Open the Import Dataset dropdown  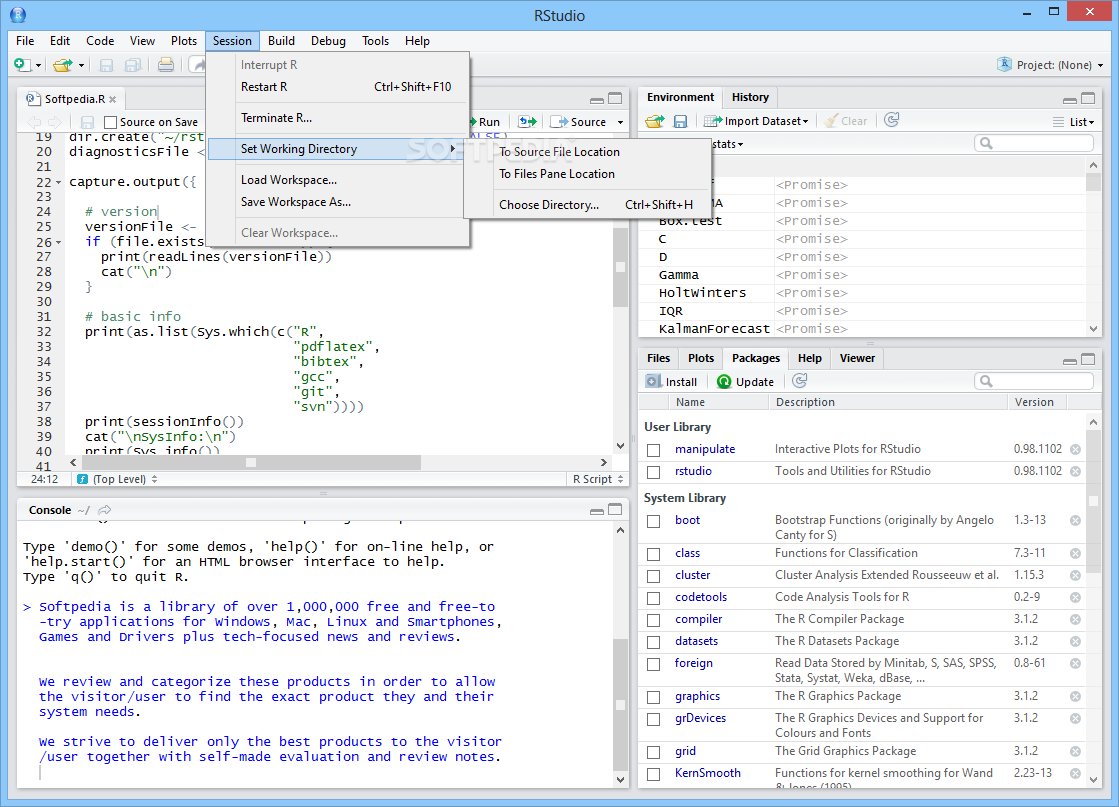tap(756, 121)
